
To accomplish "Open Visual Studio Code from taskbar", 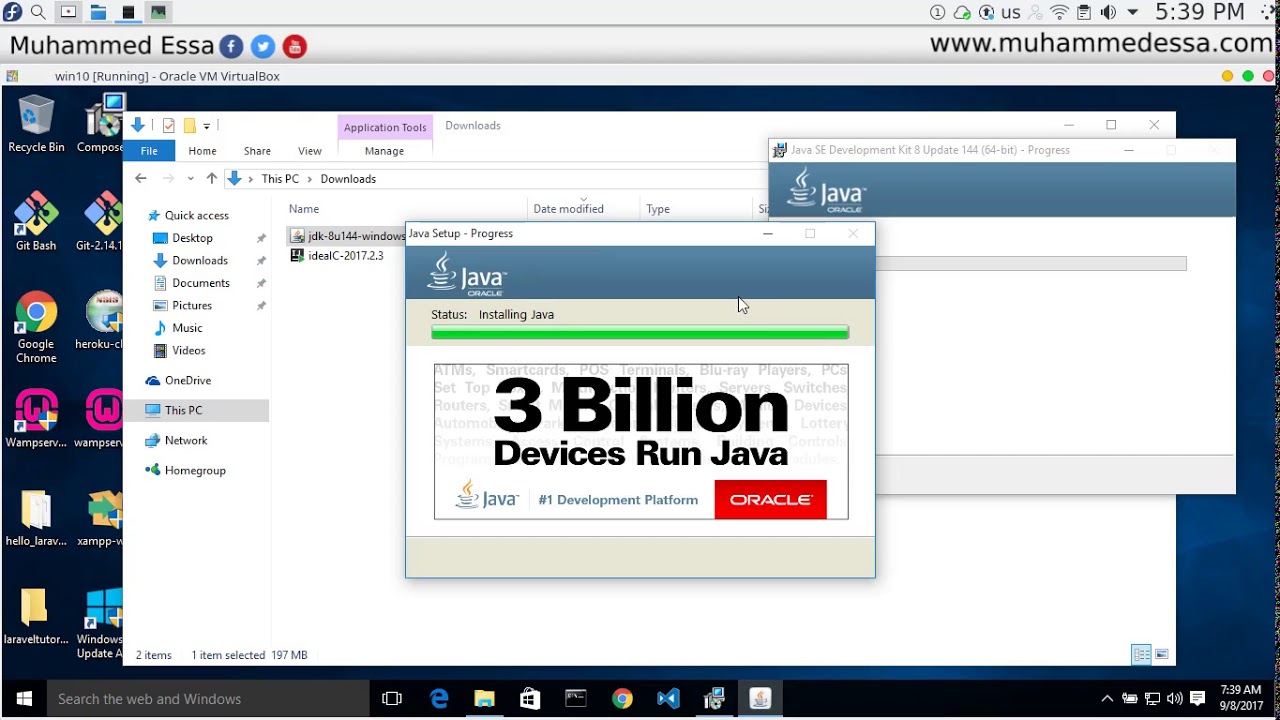I will pos(668,699).
